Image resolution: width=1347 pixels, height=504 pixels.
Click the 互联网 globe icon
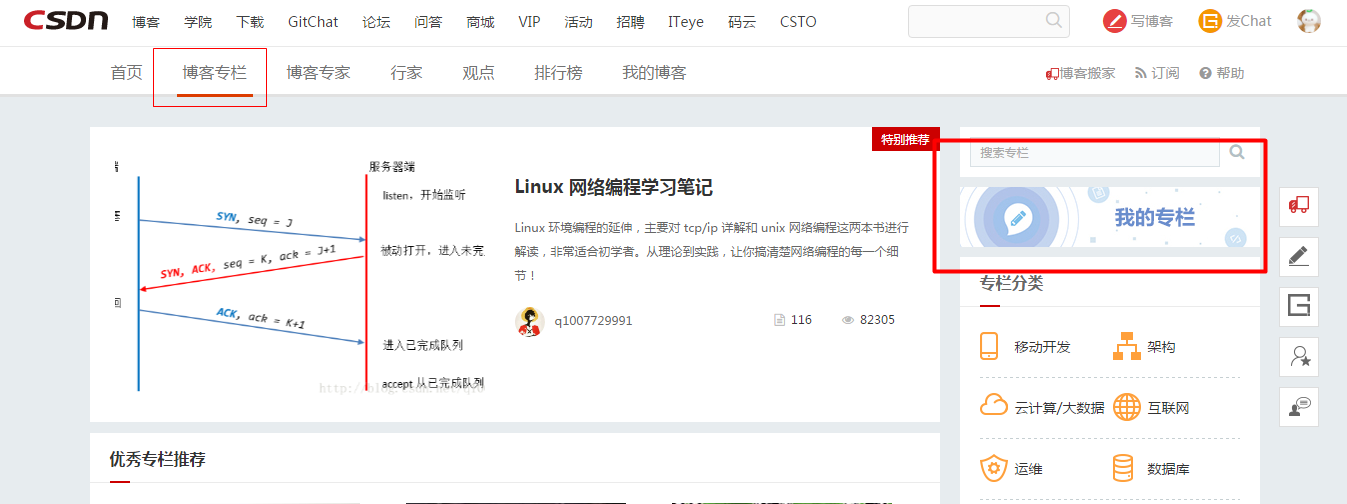(x=1127, y=407)
